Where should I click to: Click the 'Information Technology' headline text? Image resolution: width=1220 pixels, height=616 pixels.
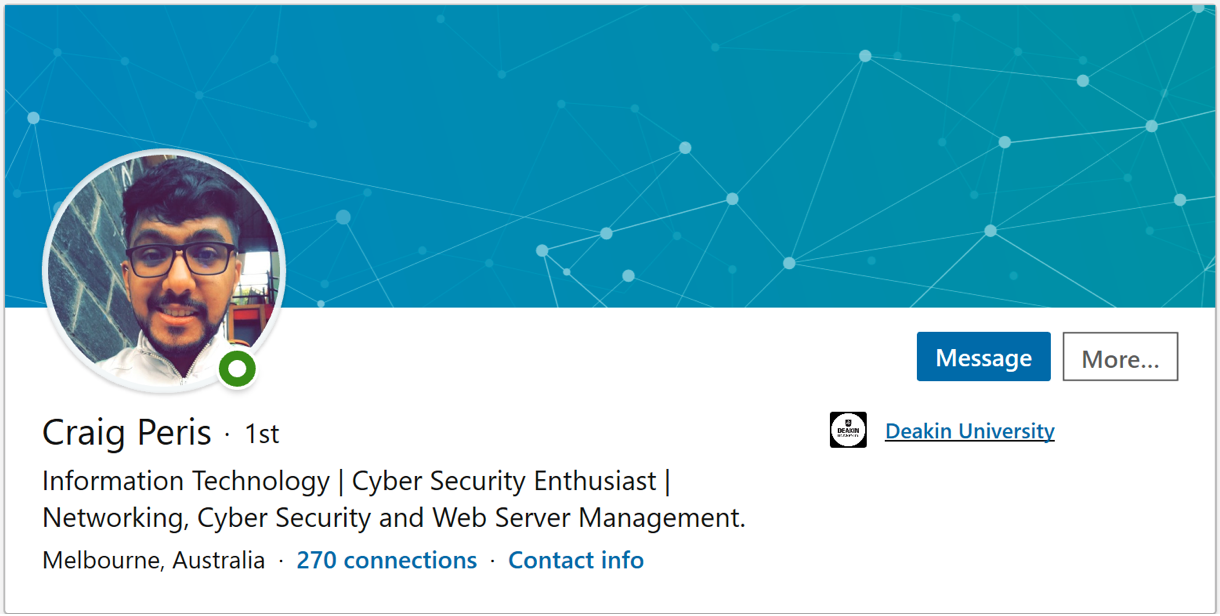(186, 481)
